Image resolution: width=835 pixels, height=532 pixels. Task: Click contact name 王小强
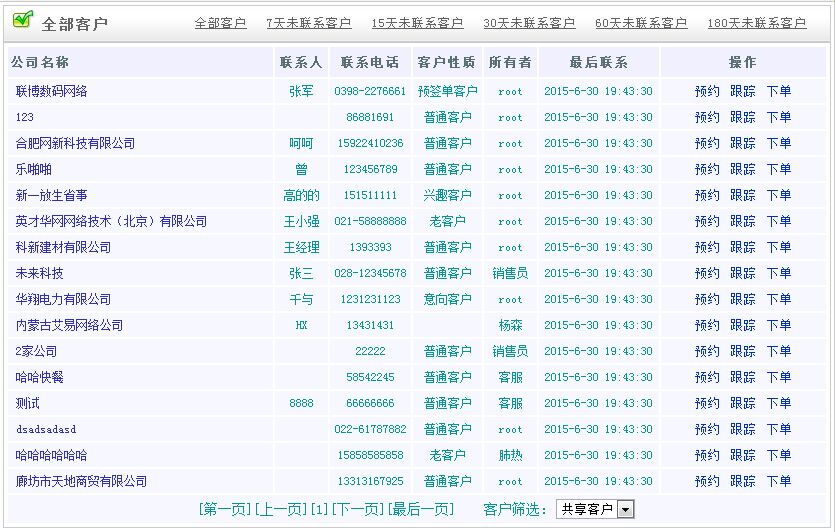(x=301, y=222)
